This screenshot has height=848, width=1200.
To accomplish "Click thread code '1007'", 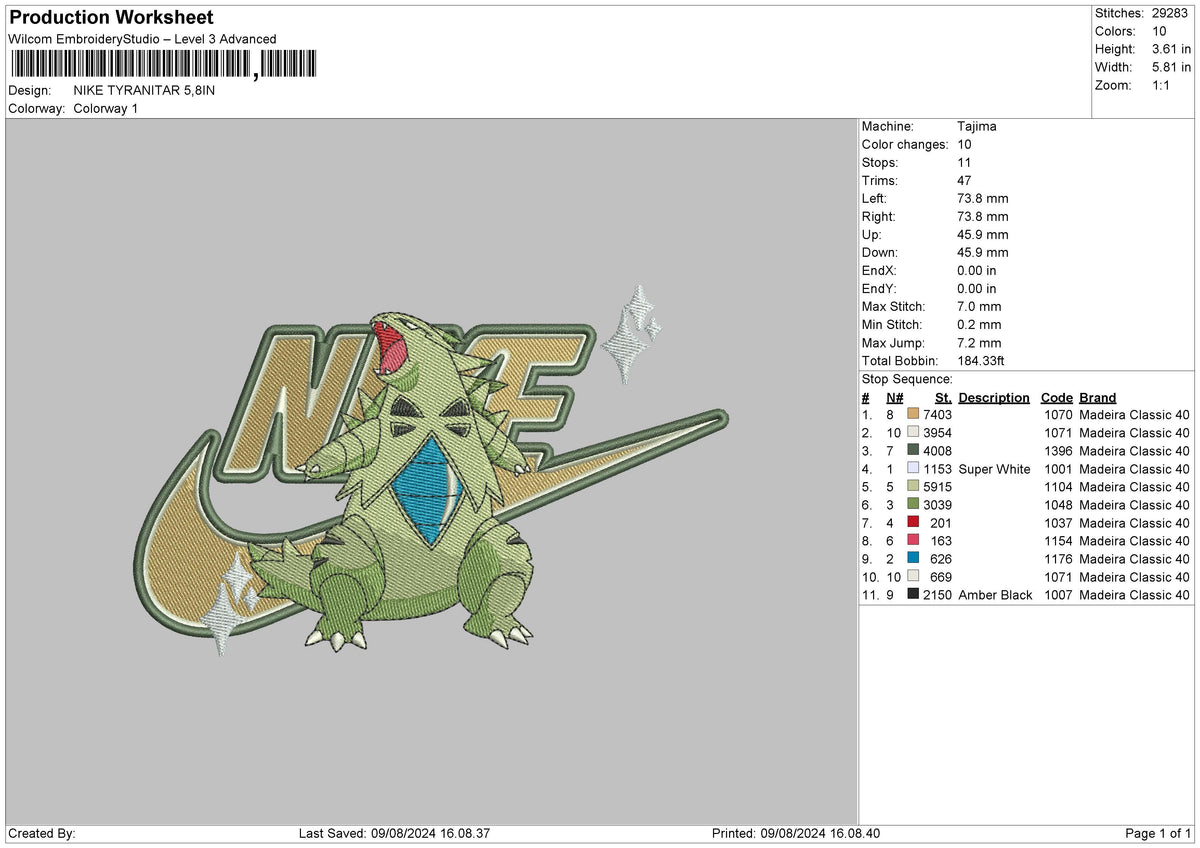I will pyautogui.click(x=1058, y=595).
